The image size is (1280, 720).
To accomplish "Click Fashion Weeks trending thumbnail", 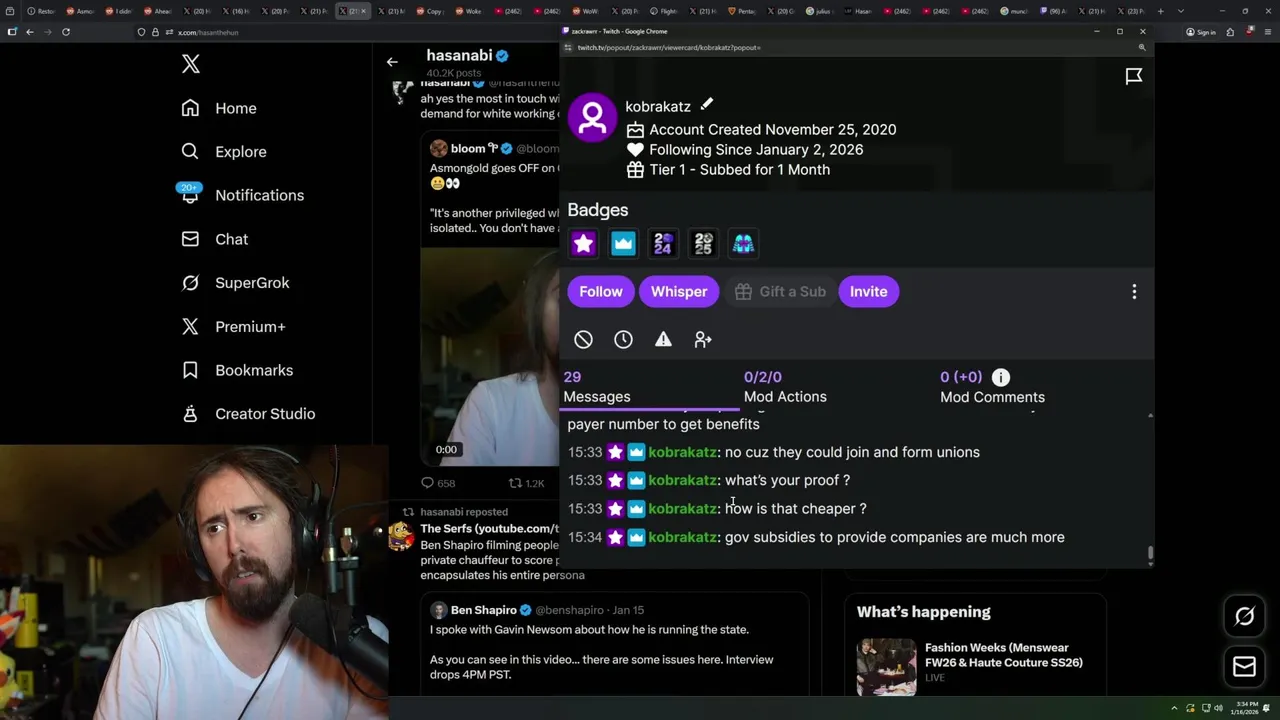I will [886, 666].
